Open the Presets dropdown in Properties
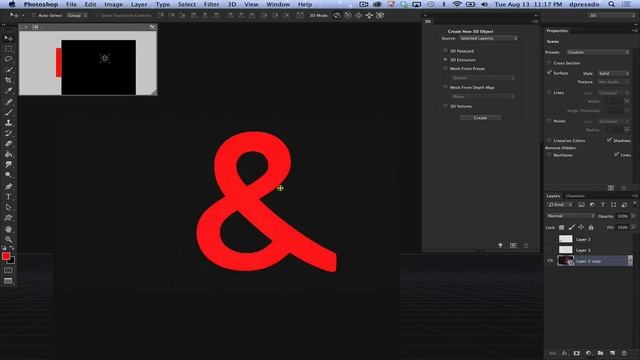Screen dimensions: 640x360 point(598,52)
